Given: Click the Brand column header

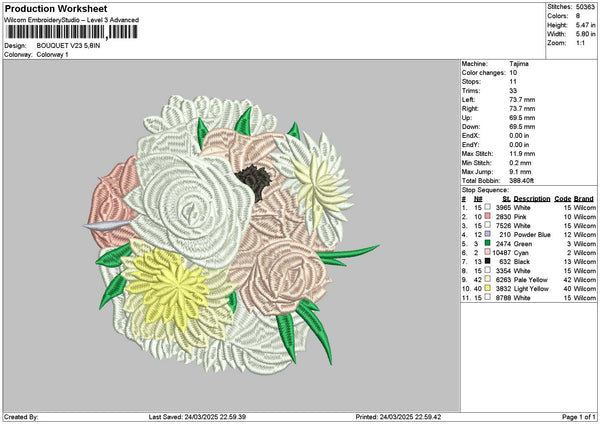Looking at the screenshot, I should 584,199.
